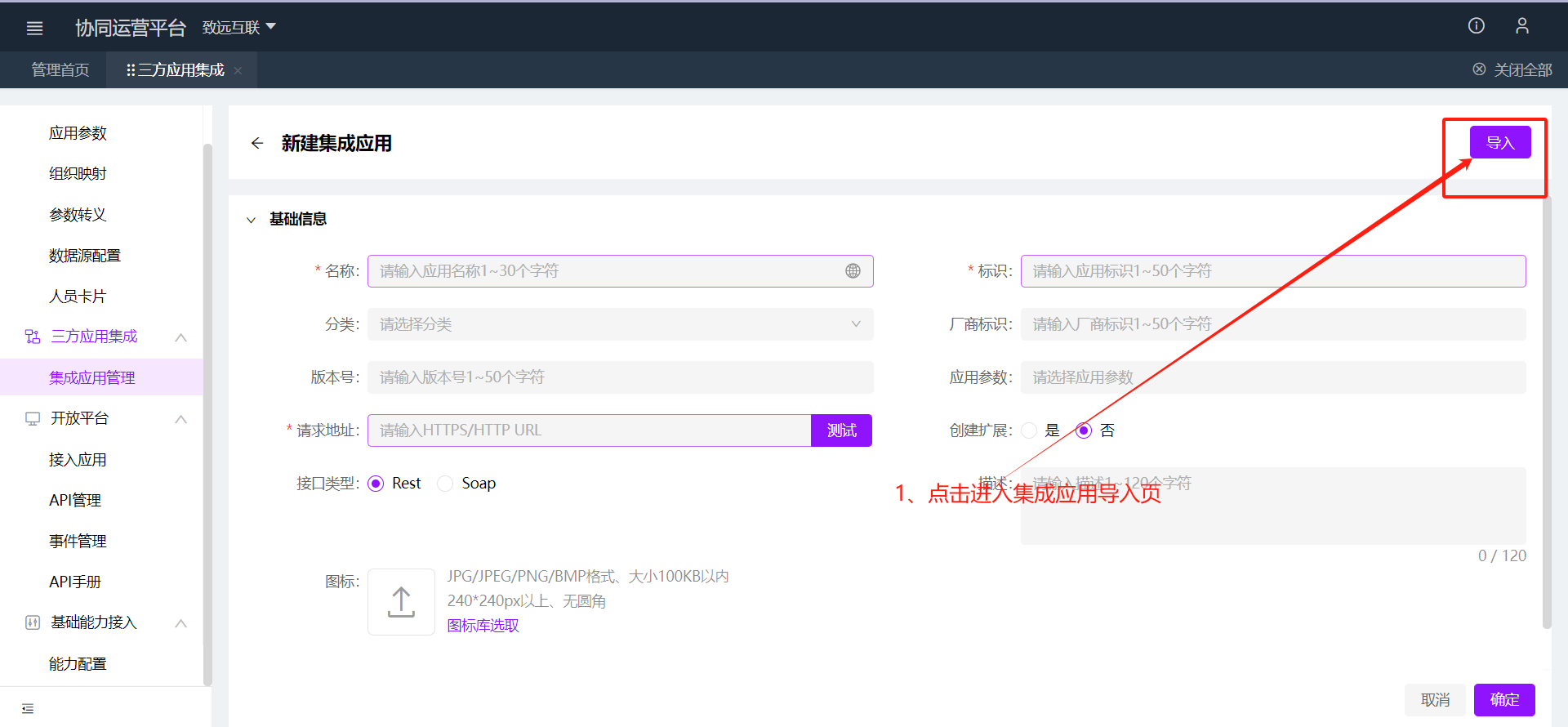Click the 基础能力接入 sidebar icon
Viewport: 1568px width, 727px height.
[x=33, y=623]
